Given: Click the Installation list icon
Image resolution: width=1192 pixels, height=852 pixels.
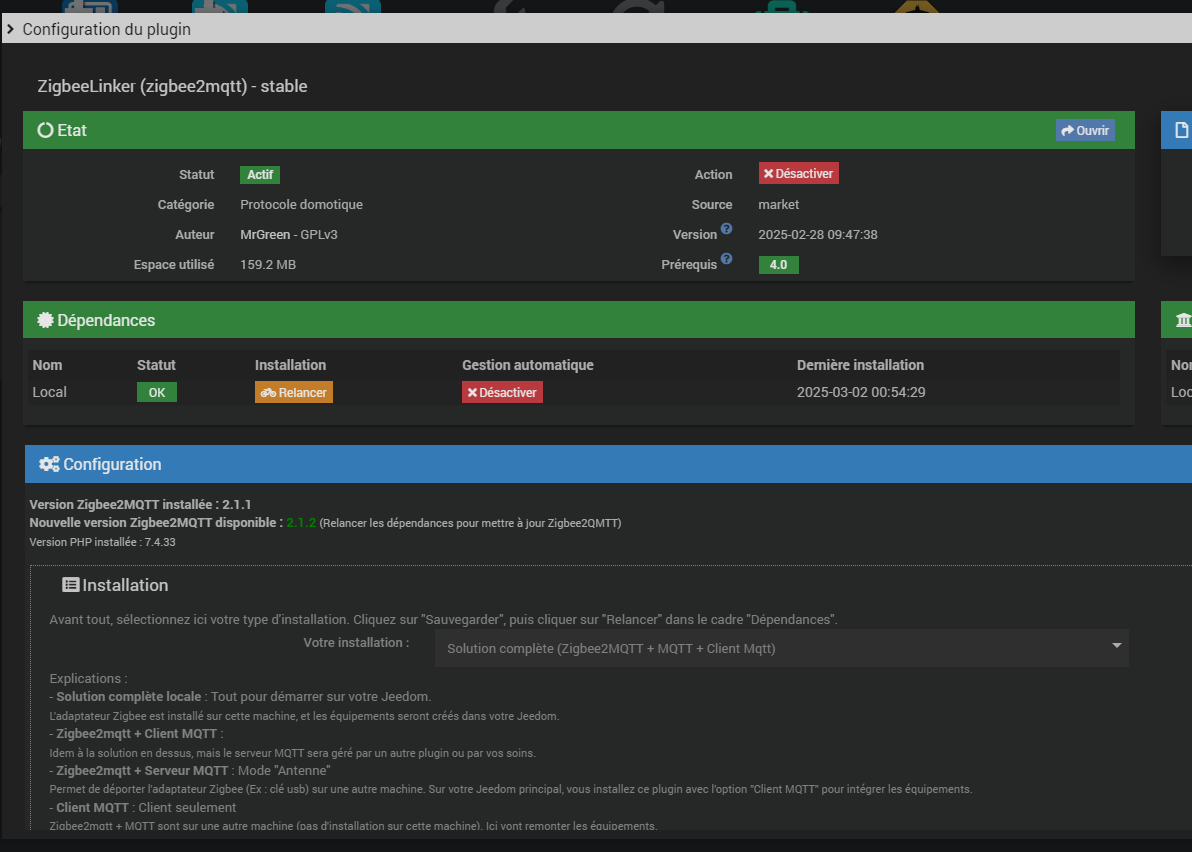Looking at the screenshot, I should pyautogui.click(x=71, y=584).
